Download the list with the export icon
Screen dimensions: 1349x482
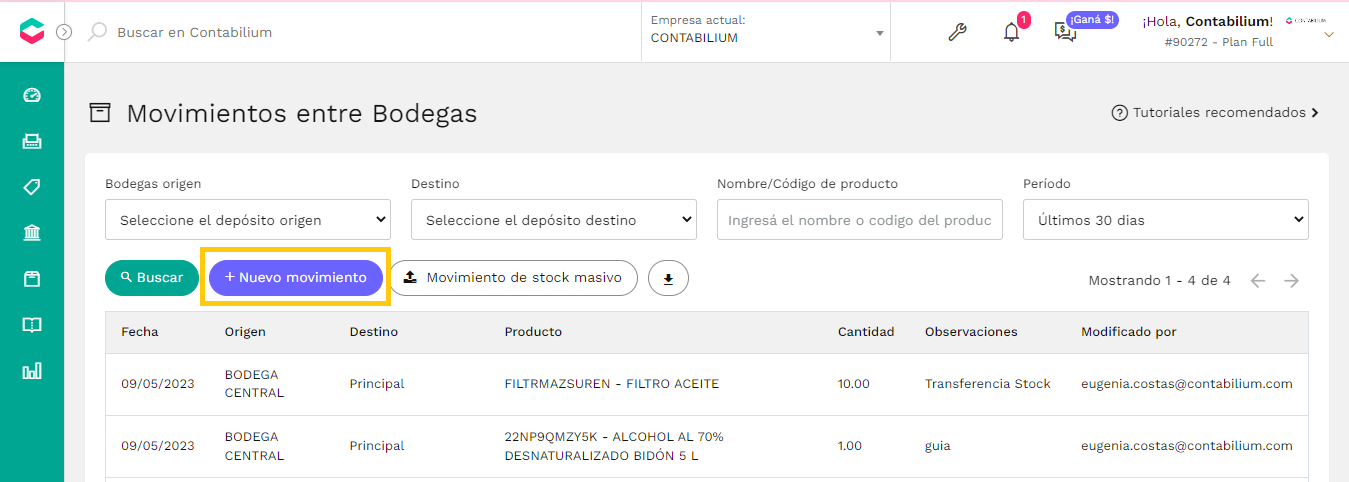click(x=668, y=278)
